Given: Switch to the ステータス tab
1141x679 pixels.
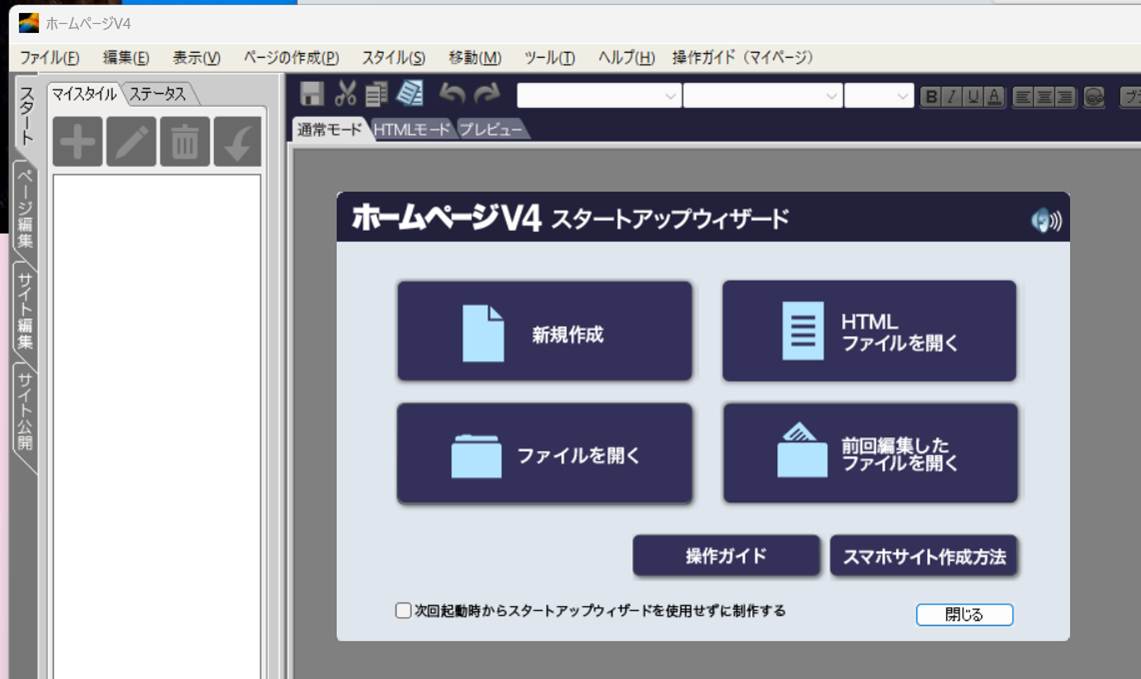Looking at the screenshot, I should click(x=158, y=94).
